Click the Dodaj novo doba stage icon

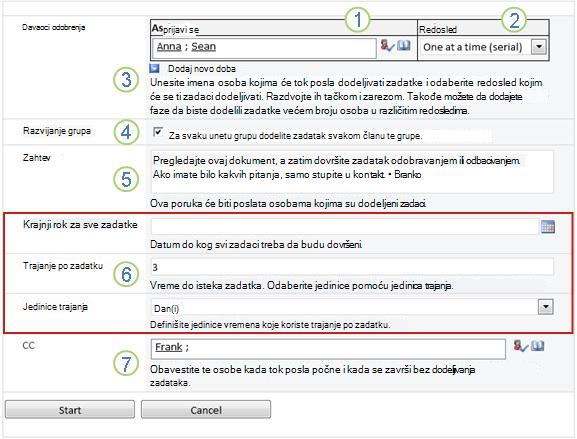(x=155, y=68)
